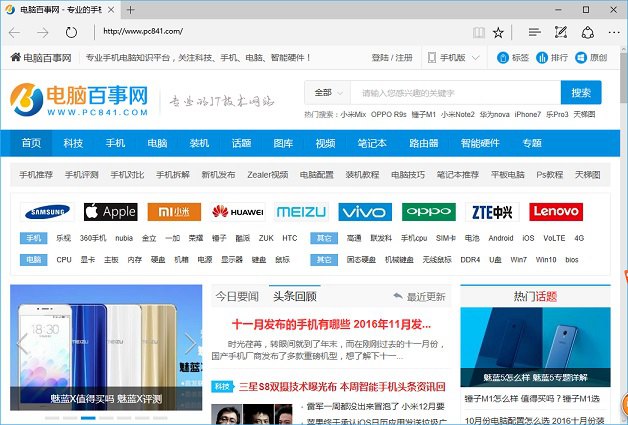628x425 pixels.
Task: Close the 电脑百事网 browser tab
Action: [x=112, y=10]
